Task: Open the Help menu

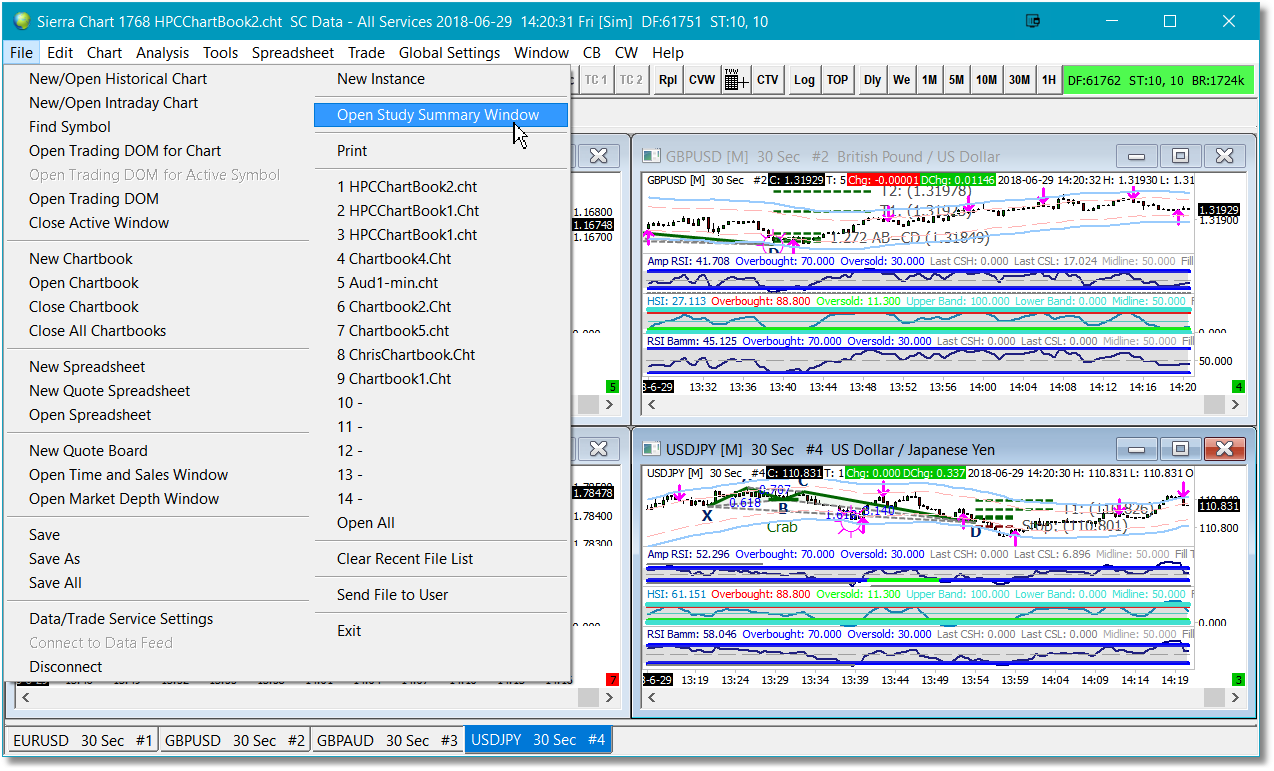Action: [x=667, y=53]
